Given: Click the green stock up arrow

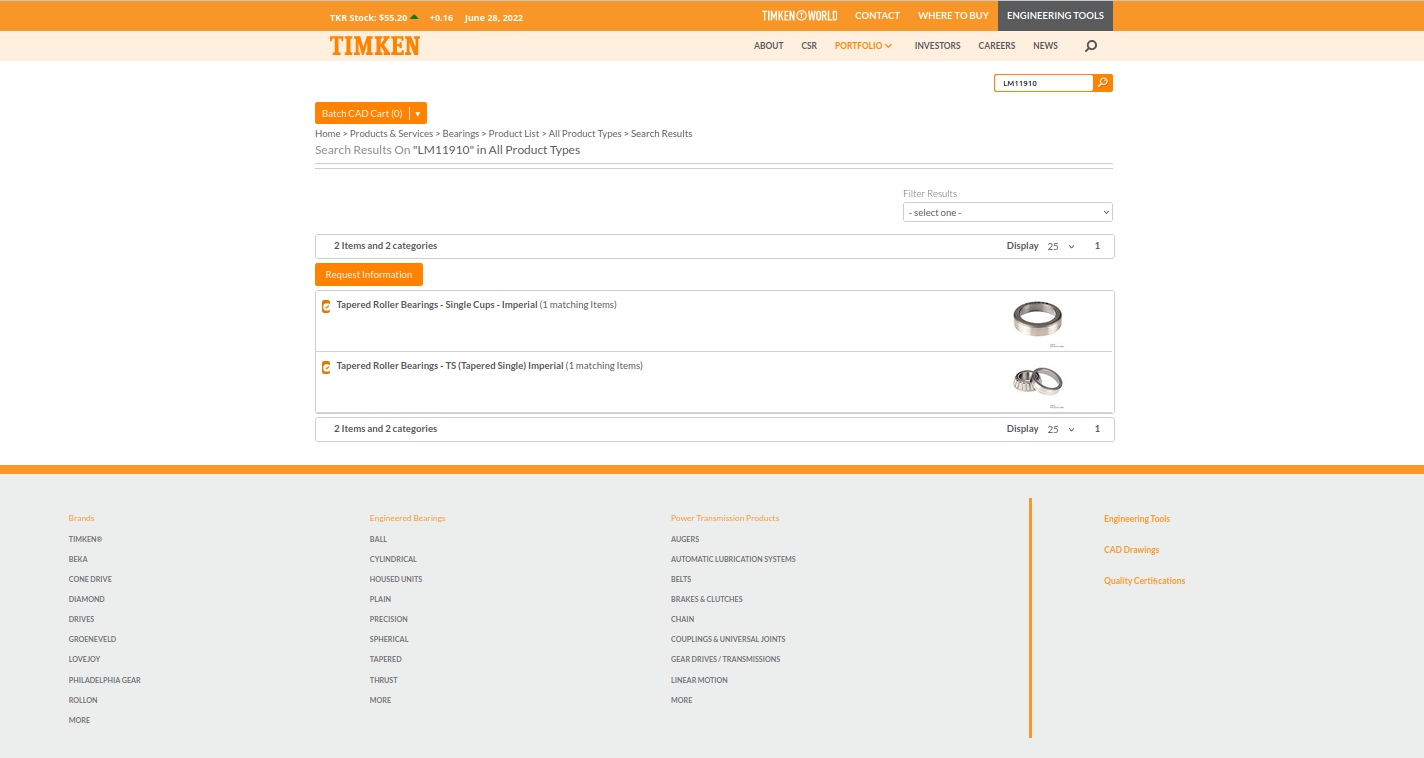Looking at the screenshot, I should tap(414, 16).
